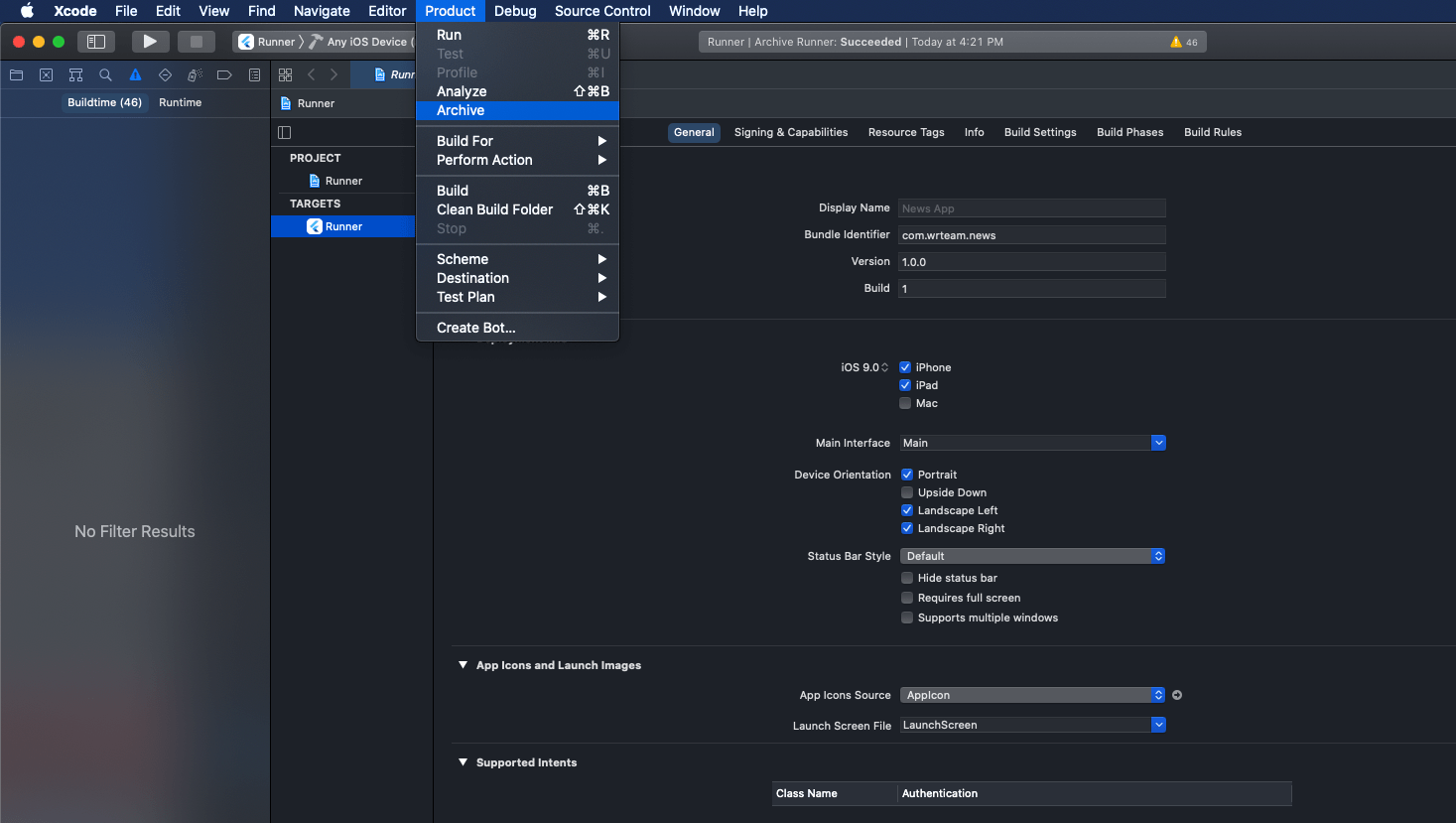Open the Find navigator magnifier icon
Viewport: 1456px width, 823px height.
(x=105, y=75)
